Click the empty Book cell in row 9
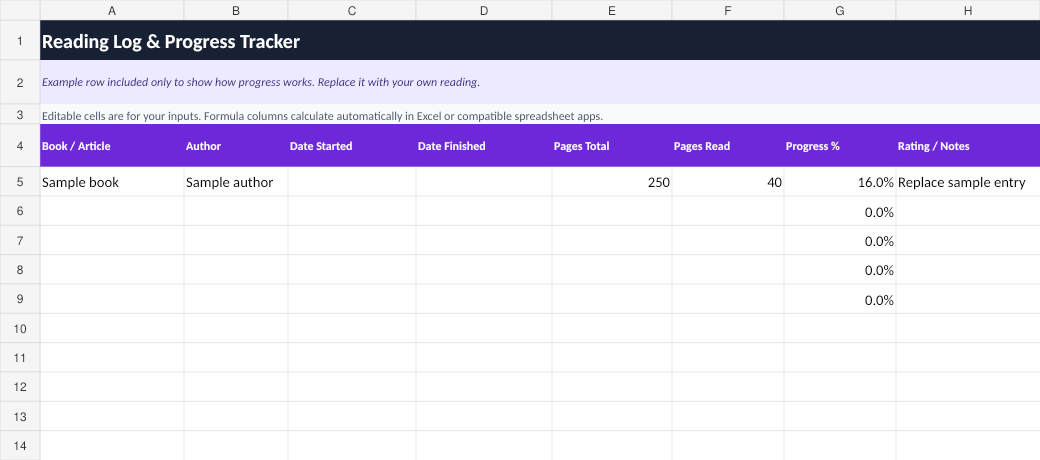 (112, 300)
